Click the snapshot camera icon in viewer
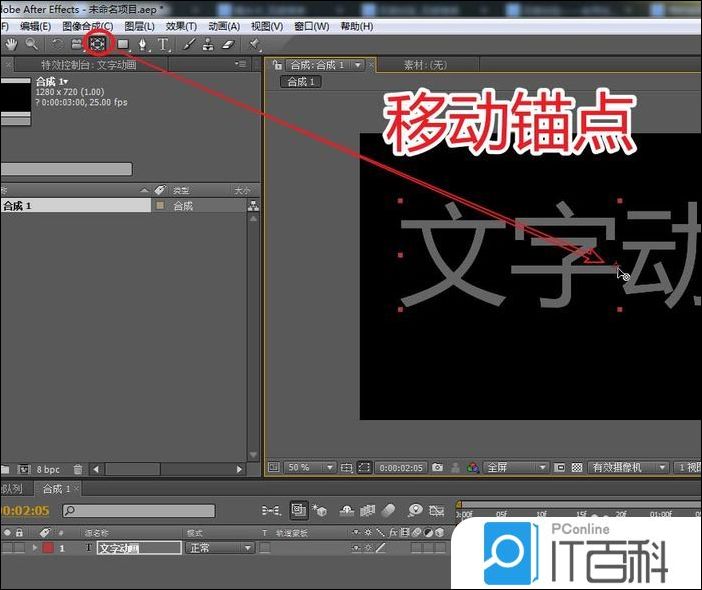 click(437, 467)
